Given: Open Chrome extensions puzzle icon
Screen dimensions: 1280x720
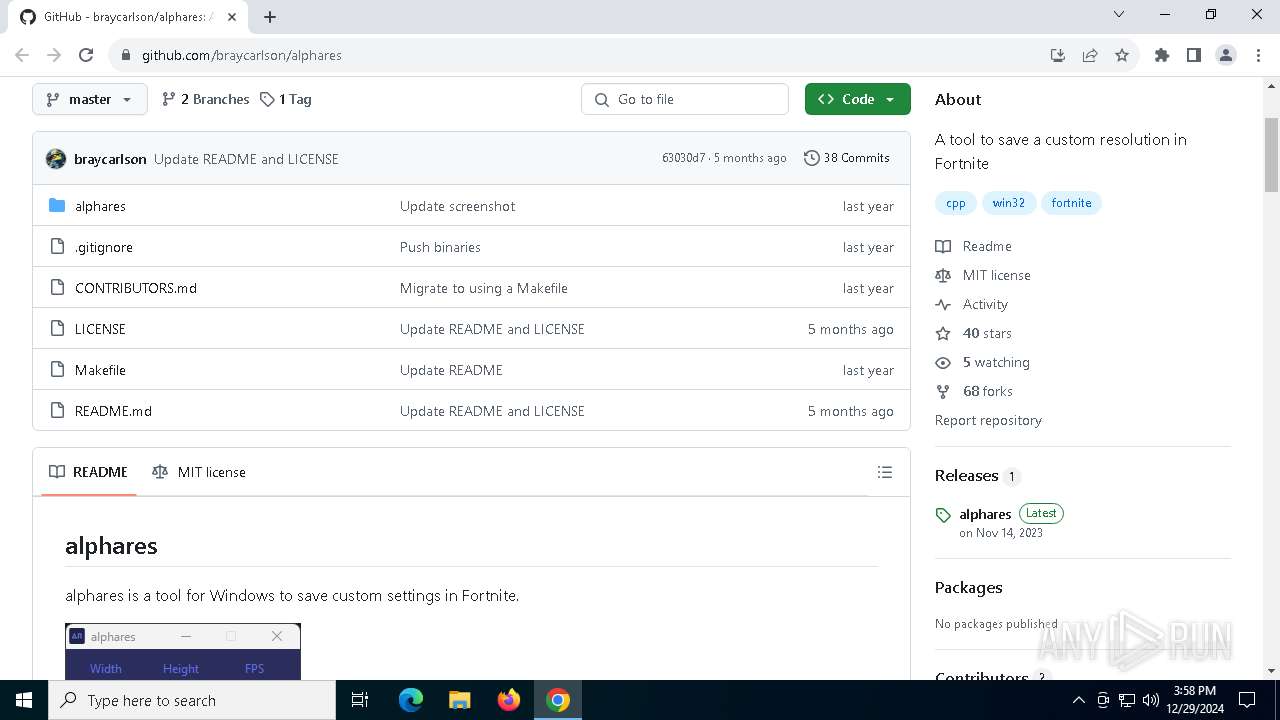Looking at the screenshot, I should (x=1162, y=55).
